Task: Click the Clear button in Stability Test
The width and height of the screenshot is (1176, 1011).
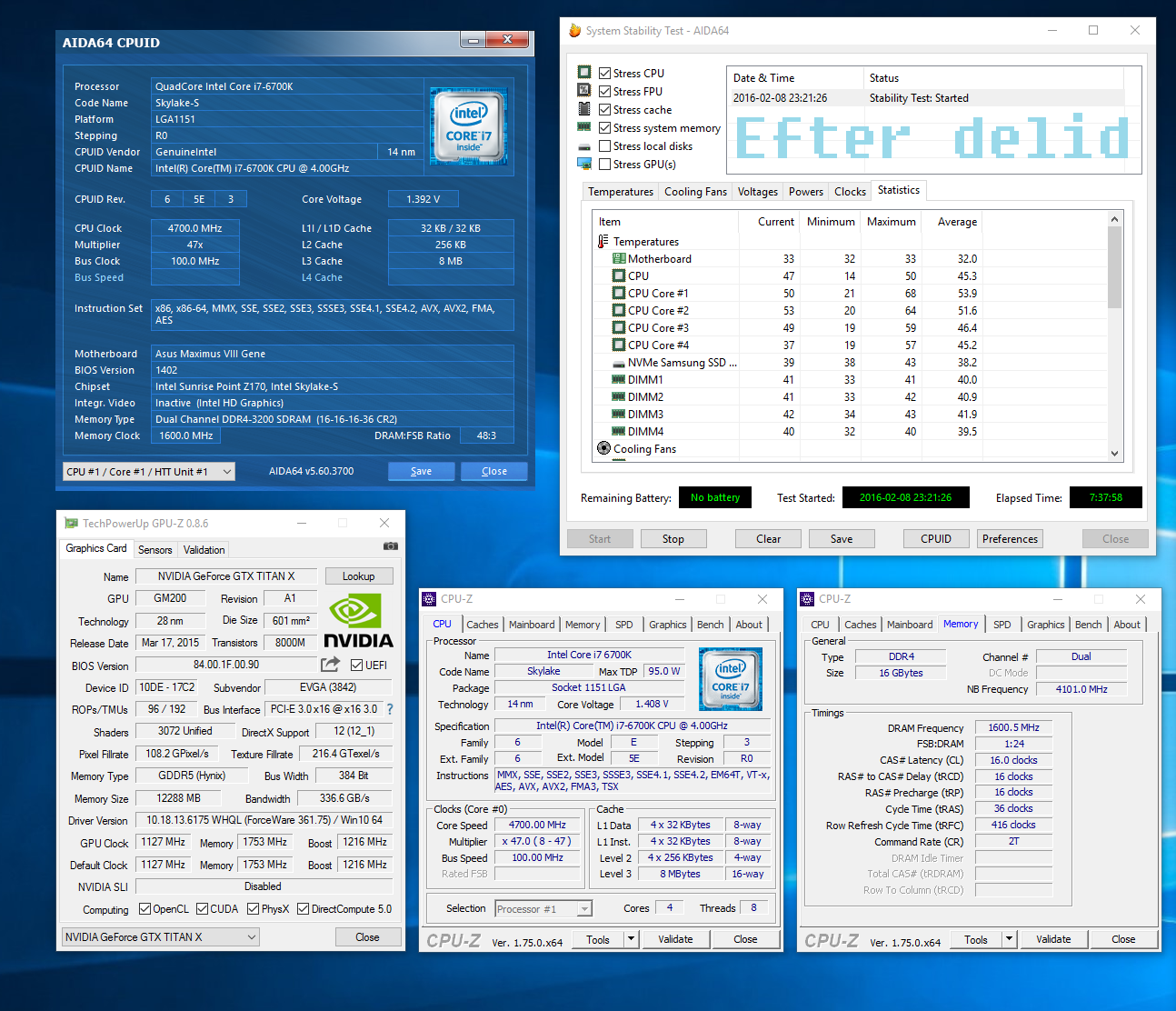Action: (769, 538)
